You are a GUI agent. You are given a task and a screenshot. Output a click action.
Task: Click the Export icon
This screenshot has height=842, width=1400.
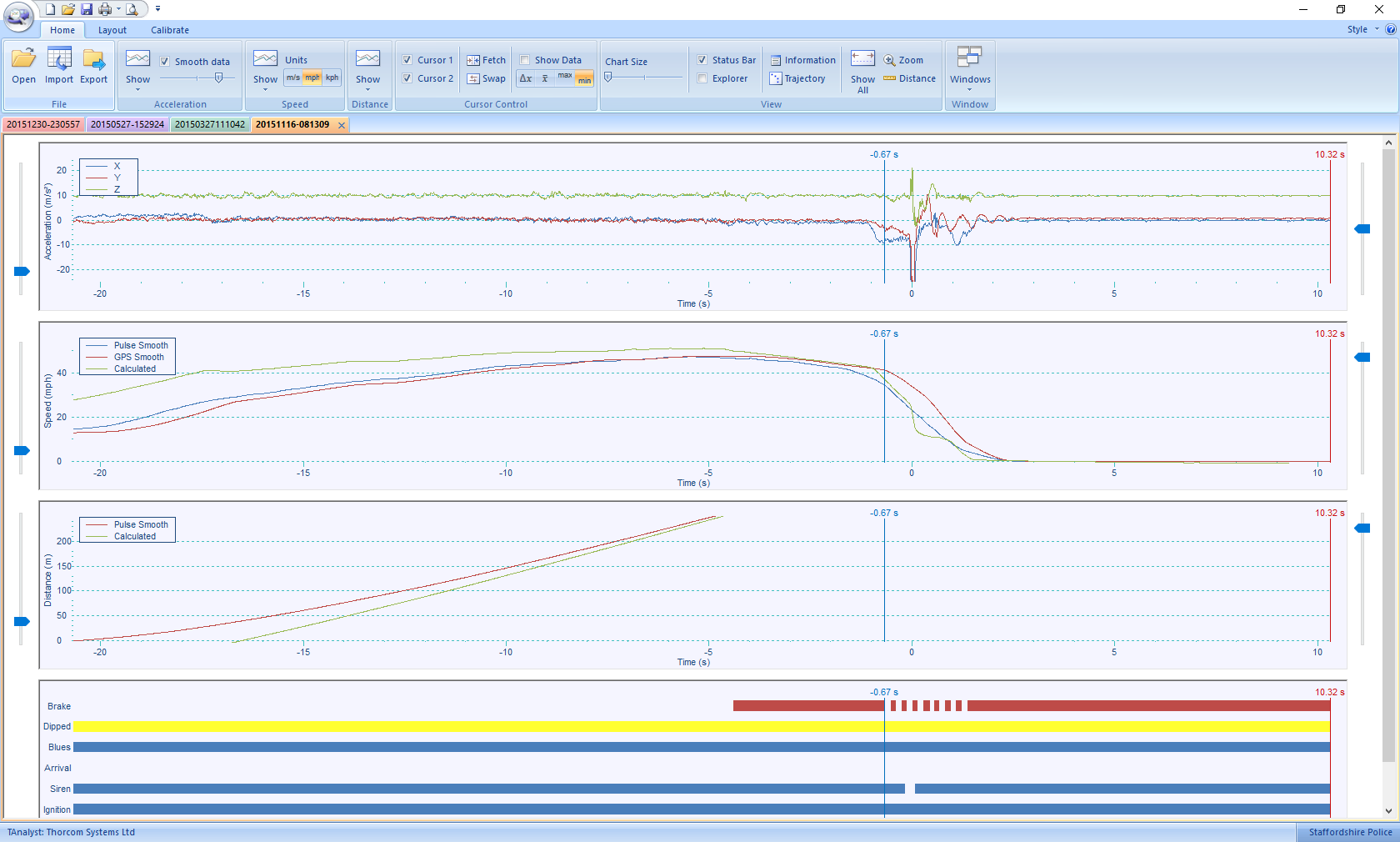tap(93, 66)
